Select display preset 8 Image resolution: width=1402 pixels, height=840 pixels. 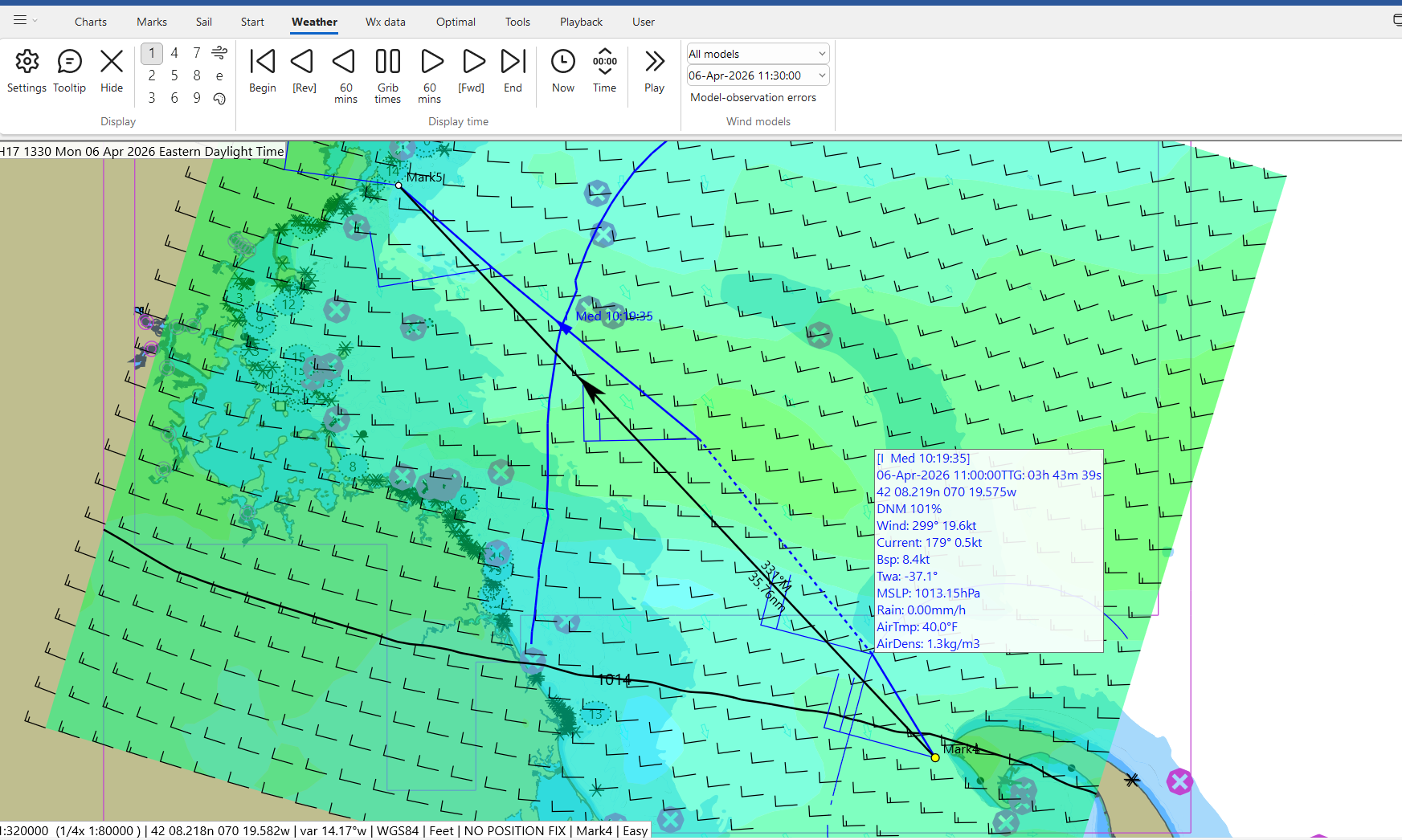(x=197, y=75)
